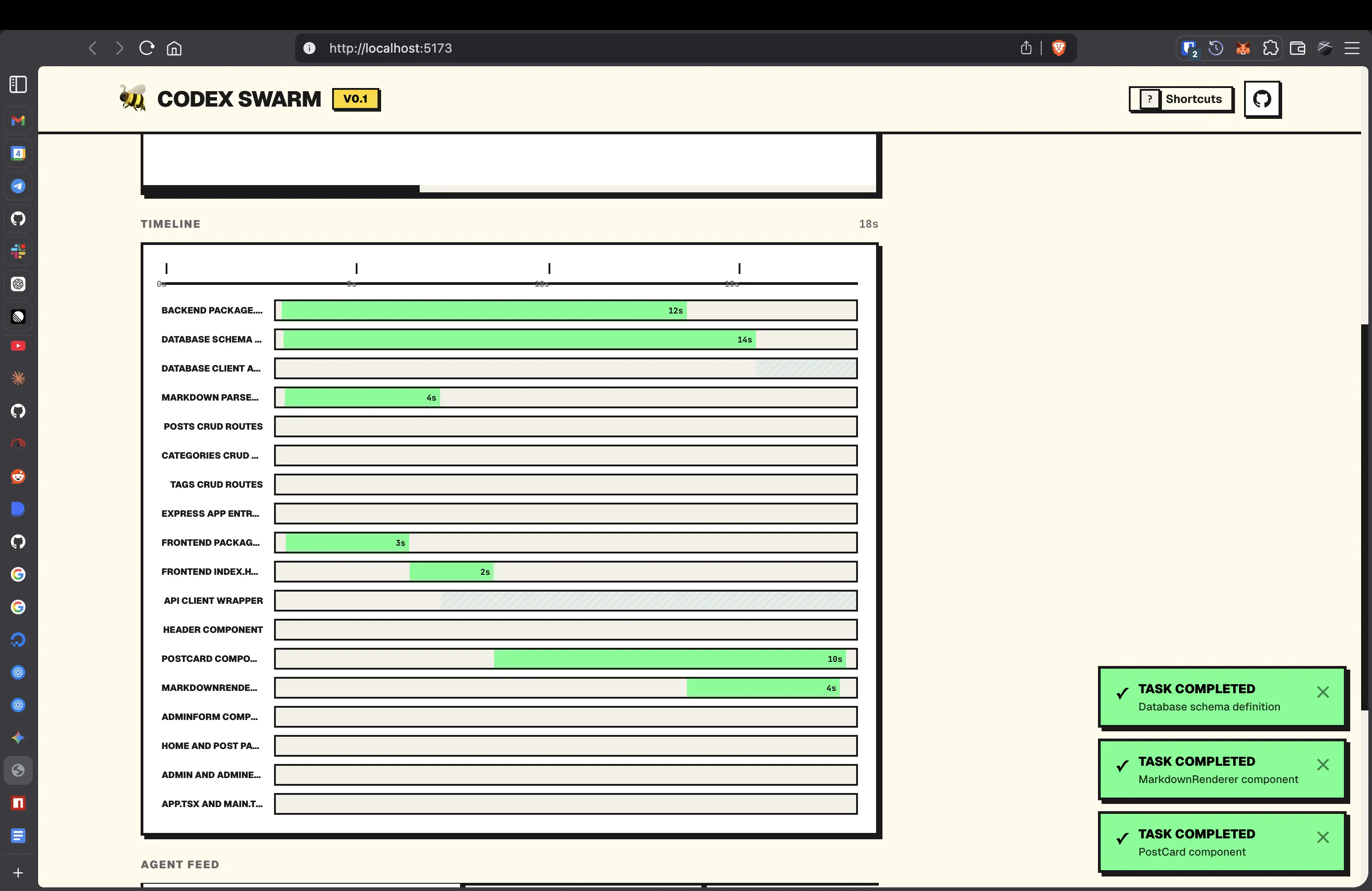Open Gmail from the sidebar
1372x891 pixels.
tap(18, 121)
